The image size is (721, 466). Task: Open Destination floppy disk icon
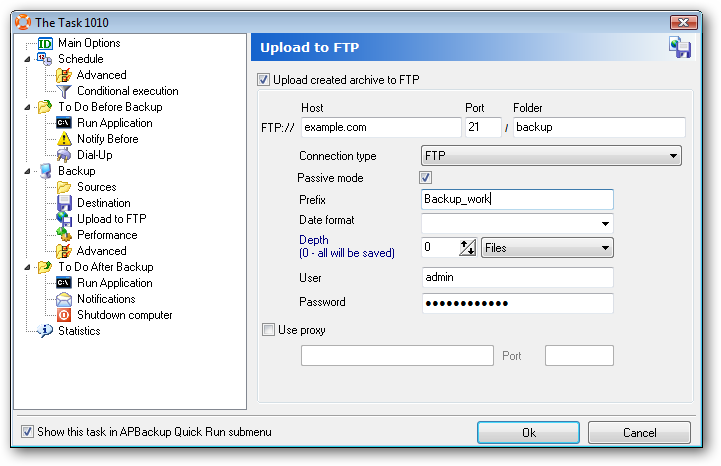click(x=64, y=203)
